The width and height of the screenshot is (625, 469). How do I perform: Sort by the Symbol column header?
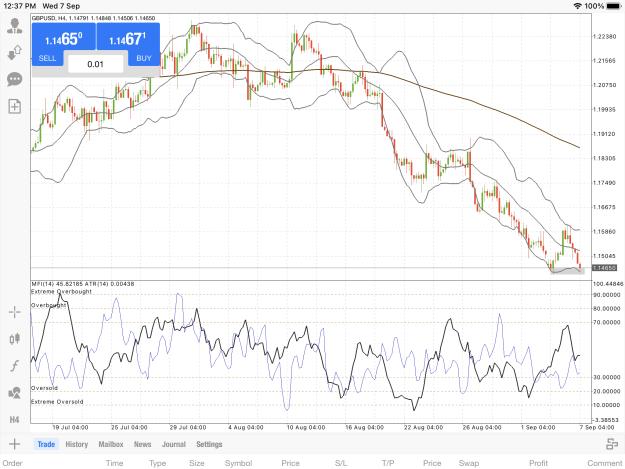[238, 463]
